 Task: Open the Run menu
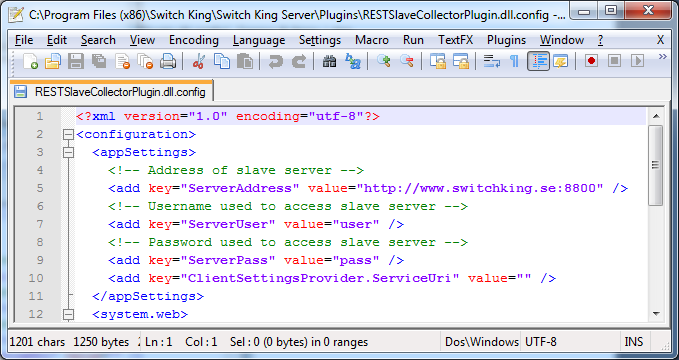[413, 40]
